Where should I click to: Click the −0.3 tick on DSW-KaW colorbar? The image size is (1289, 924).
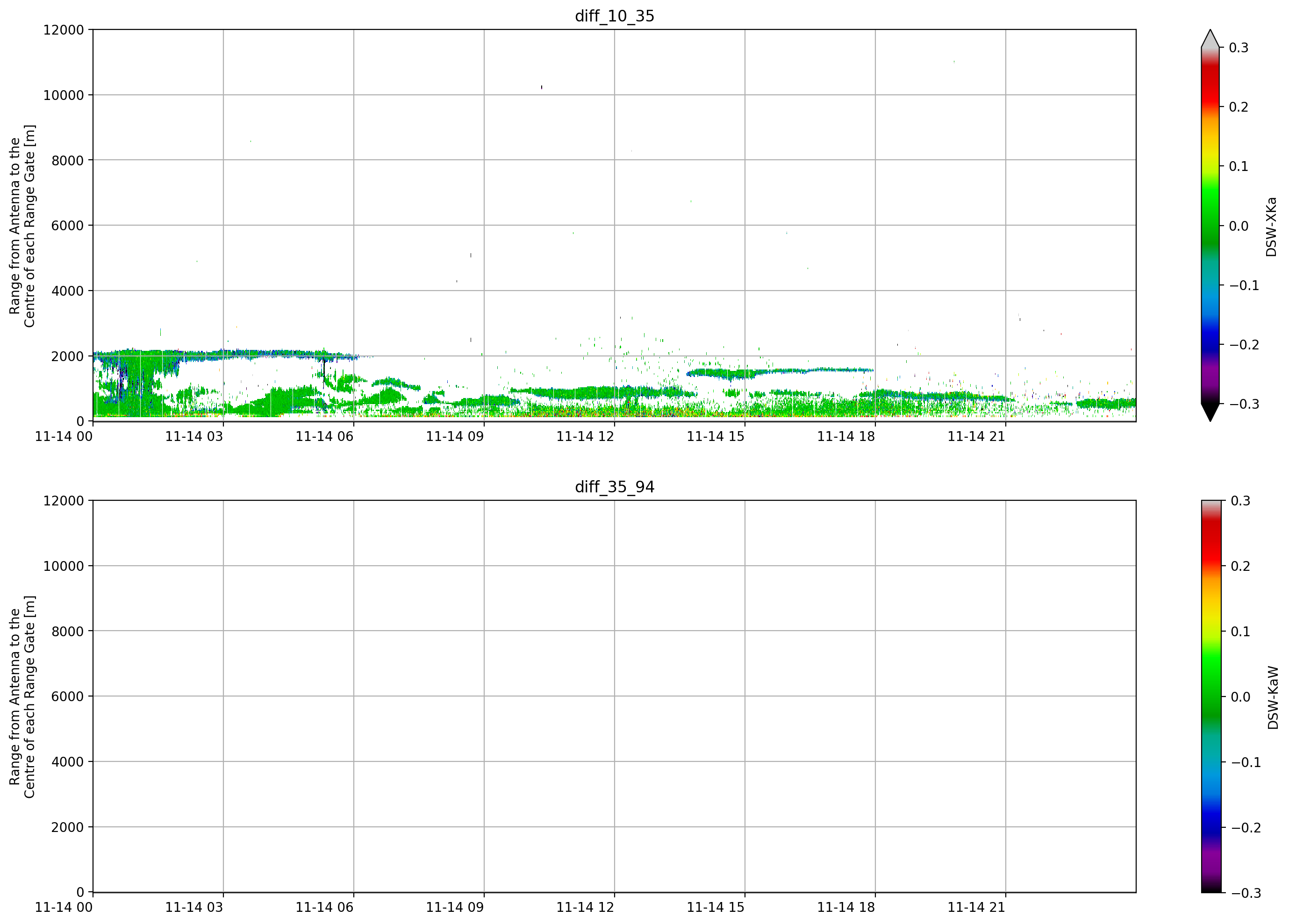[1246, 893]
